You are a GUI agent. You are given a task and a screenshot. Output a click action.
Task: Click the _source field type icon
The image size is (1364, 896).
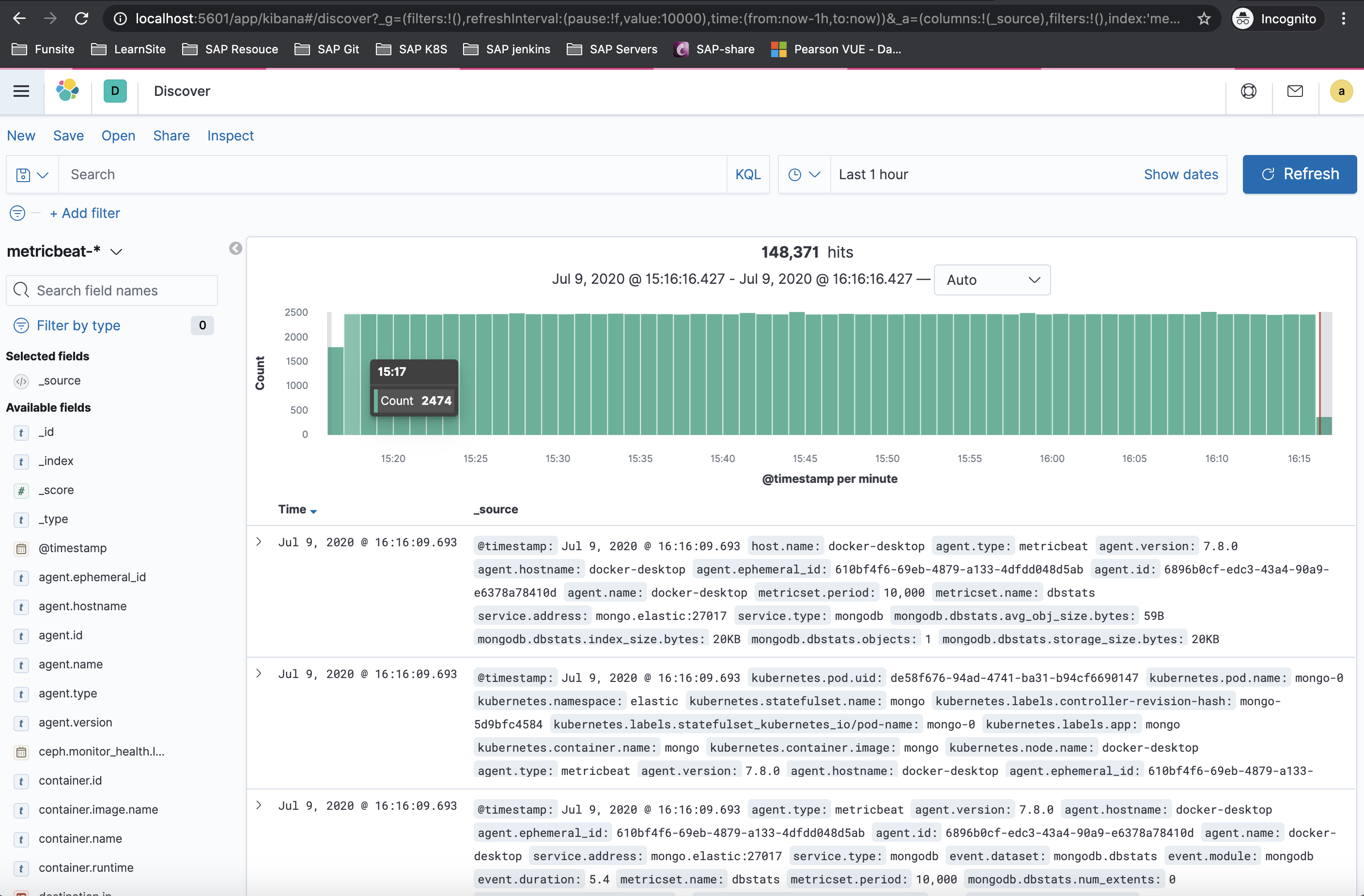click(21, 381)
